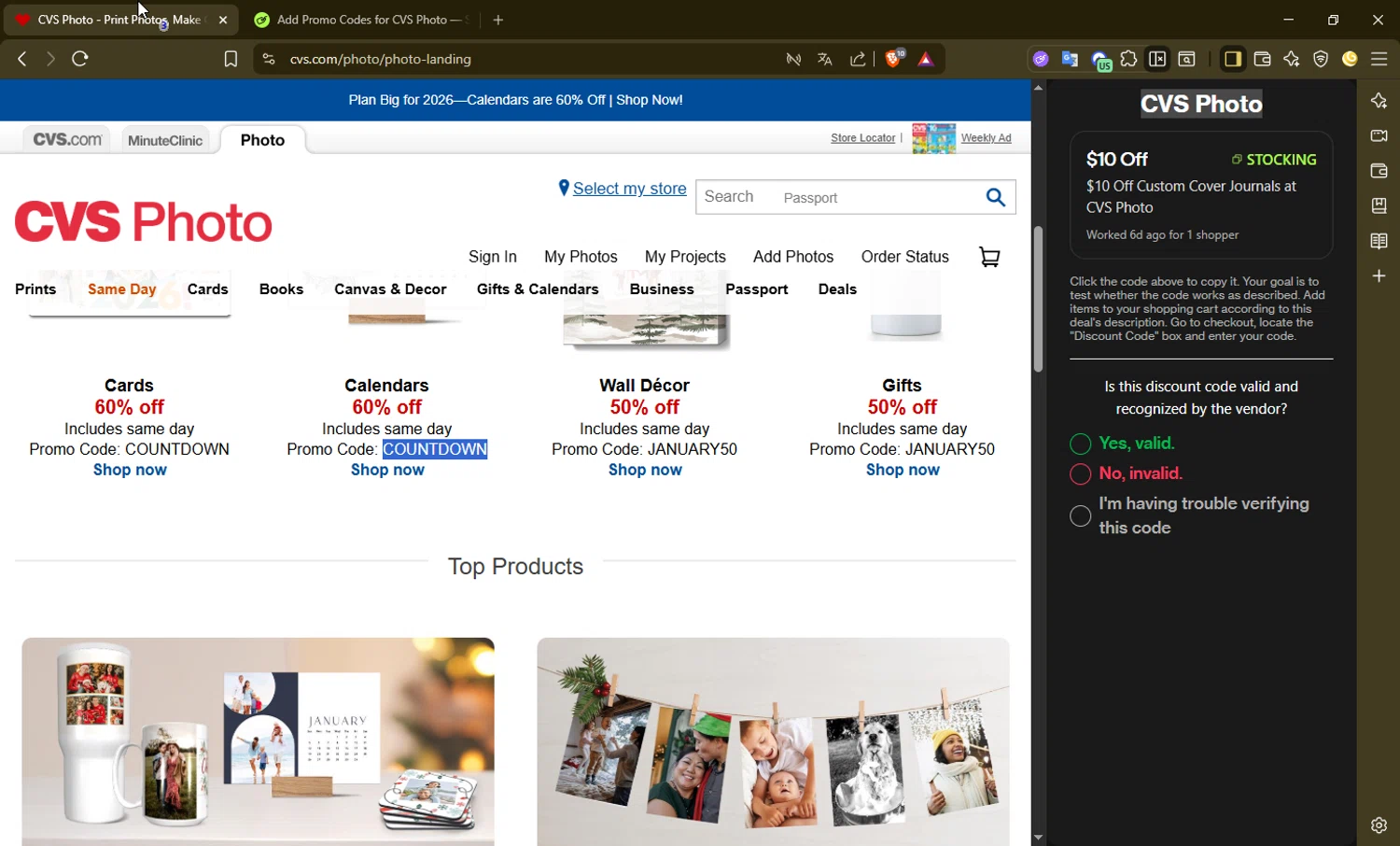Open the Deals menu
1400x846 pixels.
pyautogui.click(x=837, y=289)
